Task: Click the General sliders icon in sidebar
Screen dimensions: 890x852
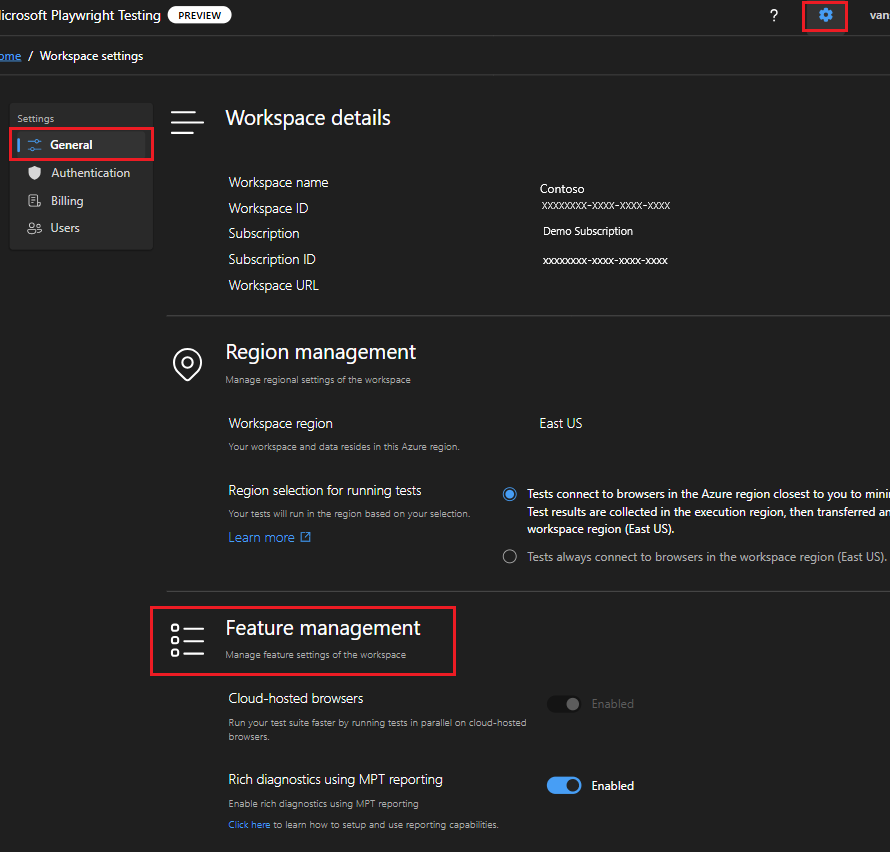Action: pos(35,145)
